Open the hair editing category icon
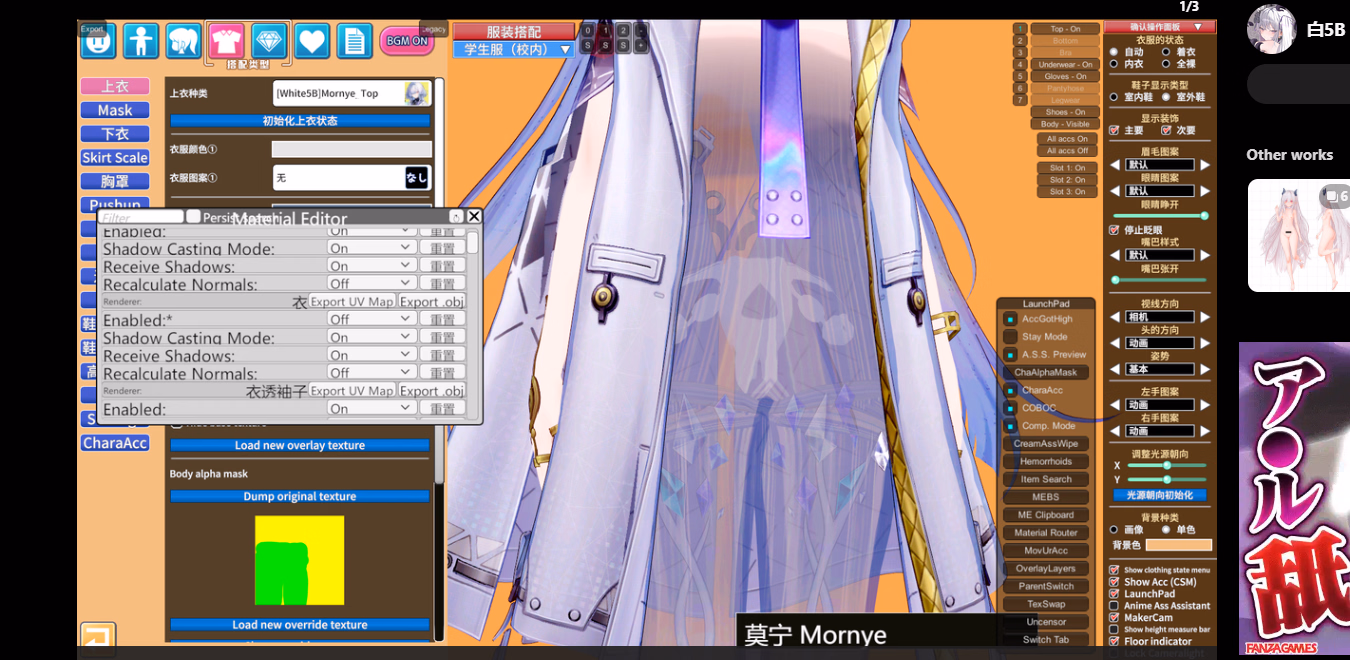Screen dimensions: 1350x660 click(184, 41)
